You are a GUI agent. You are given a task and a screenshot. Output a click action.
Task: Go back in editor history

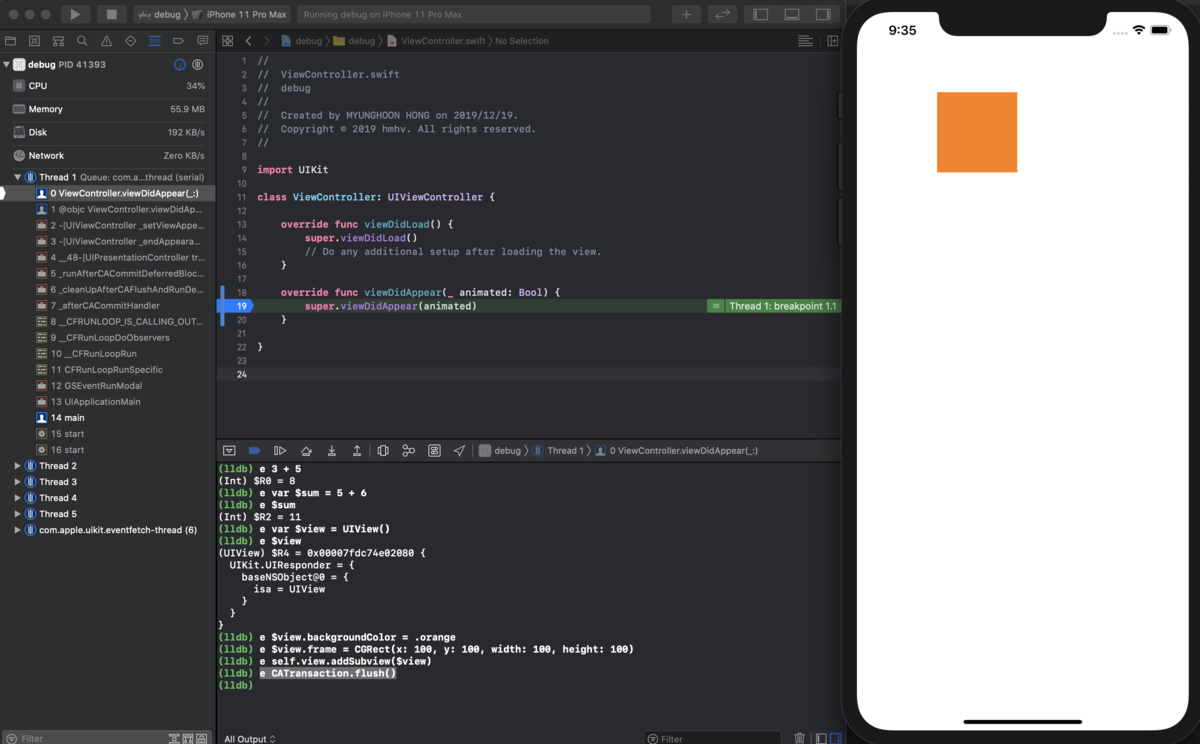(249, 41)
